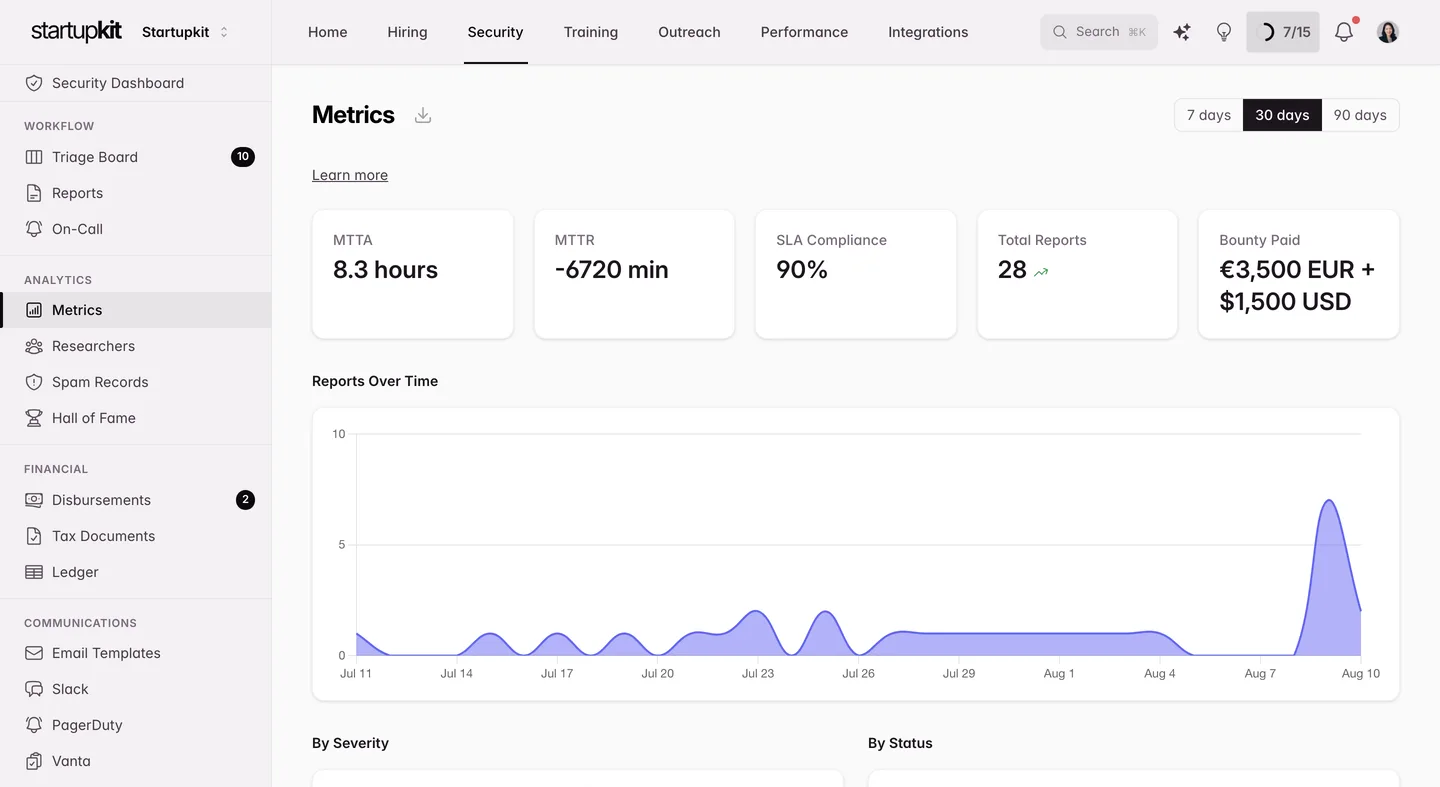Open the Hiring tab
This screenshot has width=1440, height=787.
(x=407, y=32)
